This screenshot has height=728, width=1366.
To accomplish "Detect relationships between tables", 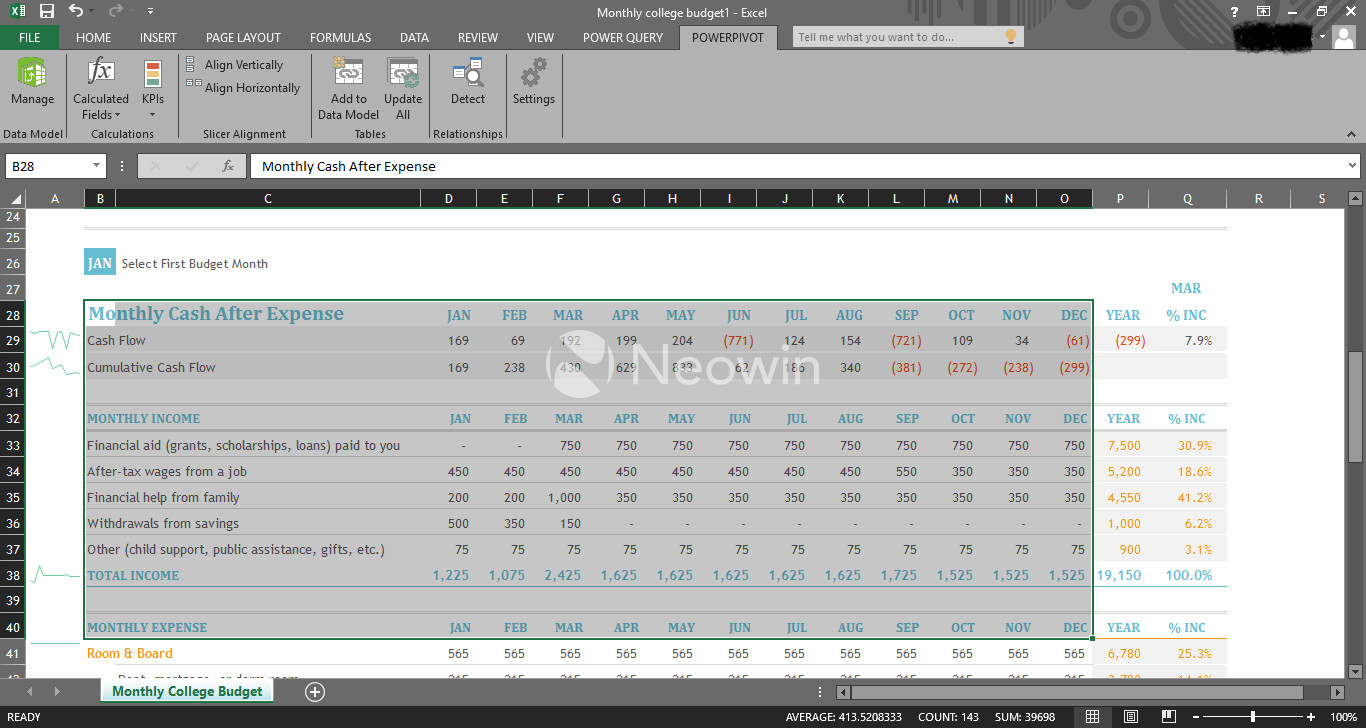I will click(467, 83).
